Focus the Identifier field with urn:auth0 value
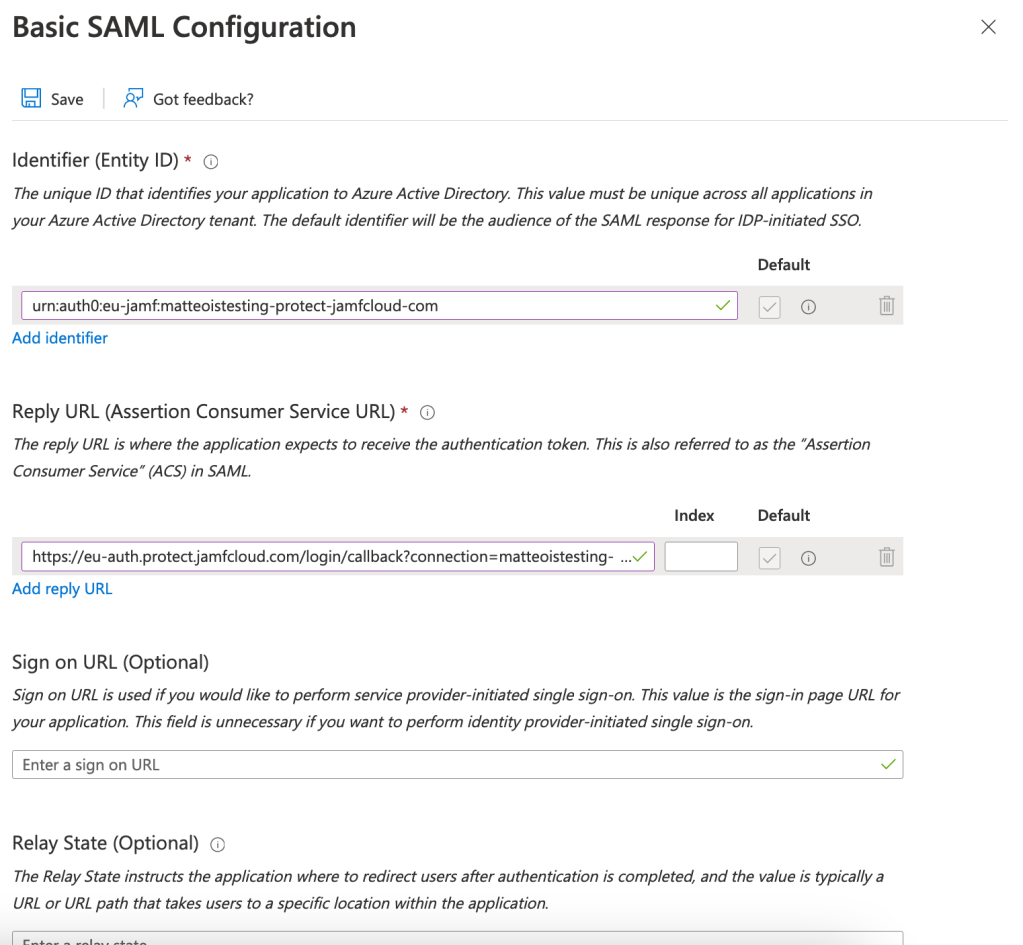 pos(370,306)
